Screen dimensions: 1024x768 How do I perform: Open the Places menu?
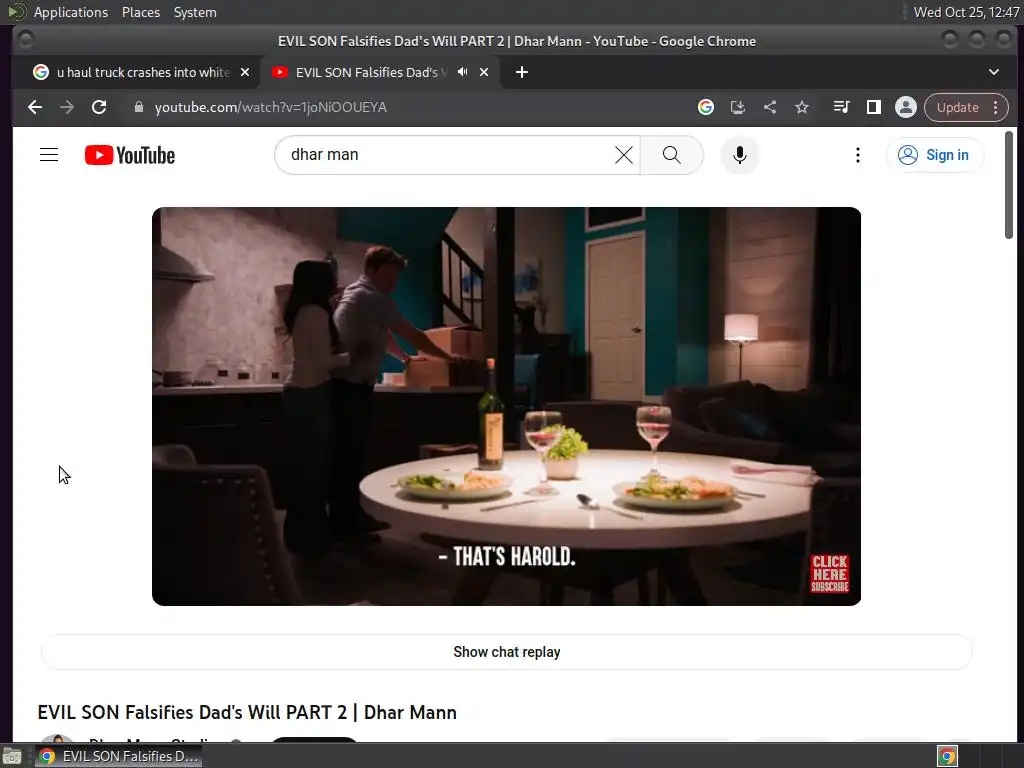pyautogui.click(x=141, y=12)
